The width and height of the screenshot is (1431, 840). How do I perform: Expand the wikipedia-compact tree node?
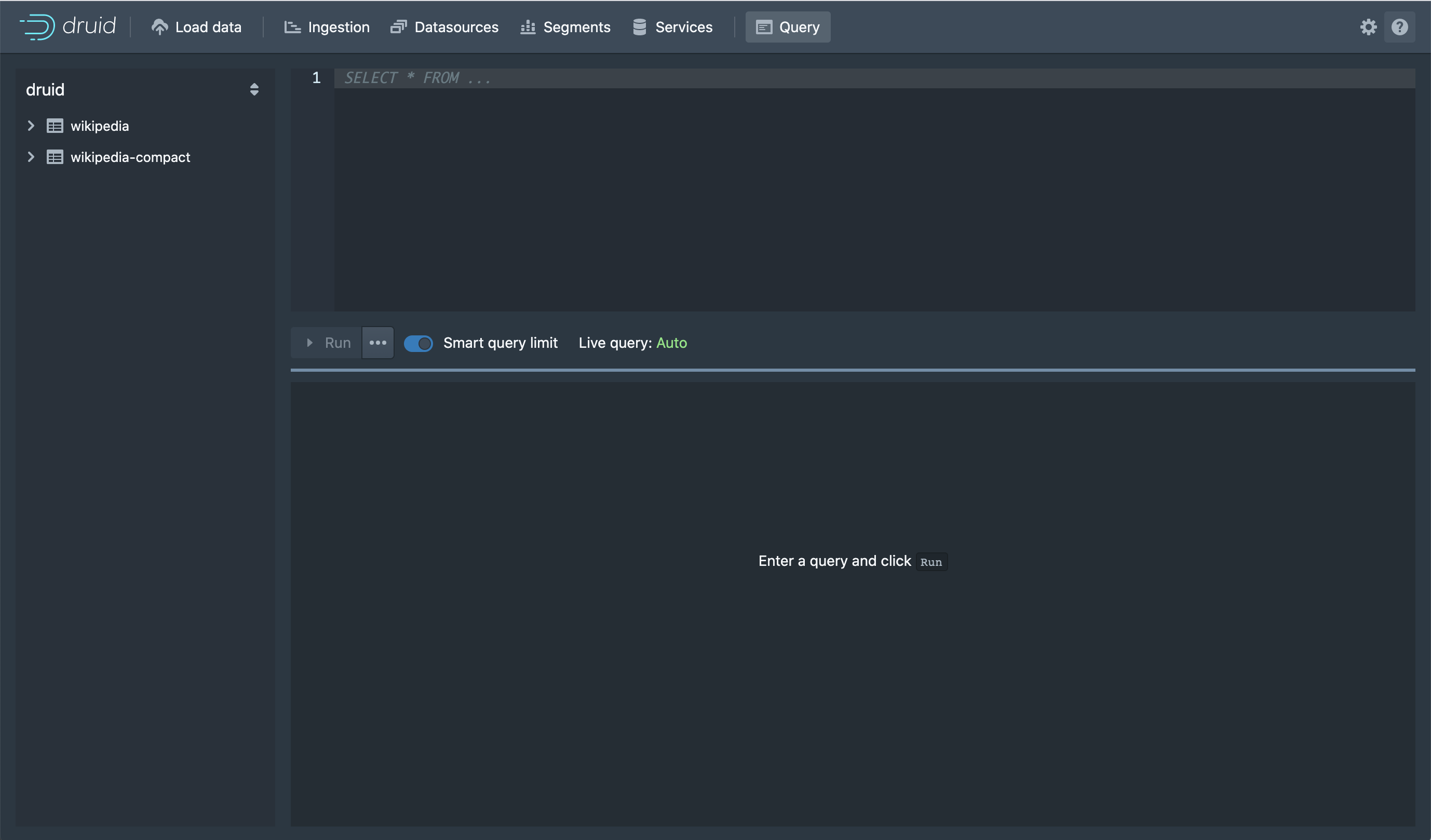click(31, 157)
